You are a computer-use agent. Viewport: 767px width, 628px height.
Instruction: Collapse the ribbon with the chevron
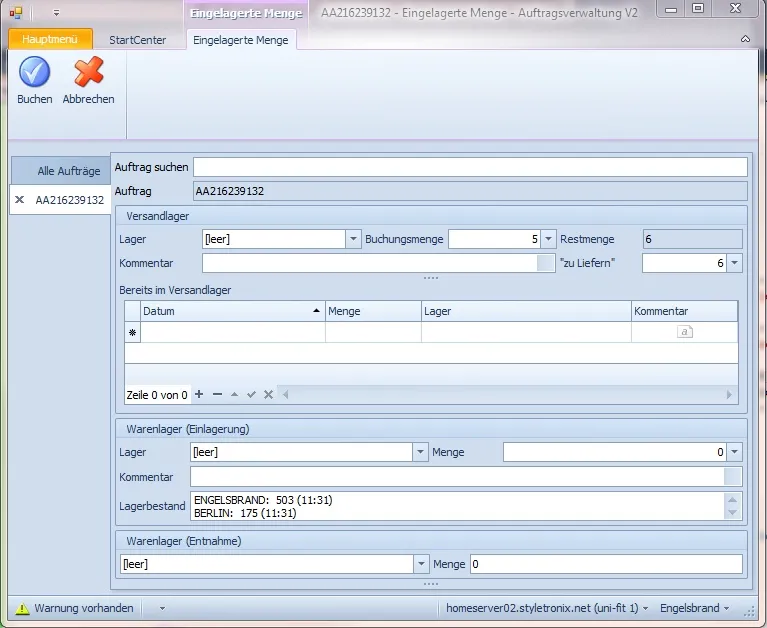[x=745, y=39]
